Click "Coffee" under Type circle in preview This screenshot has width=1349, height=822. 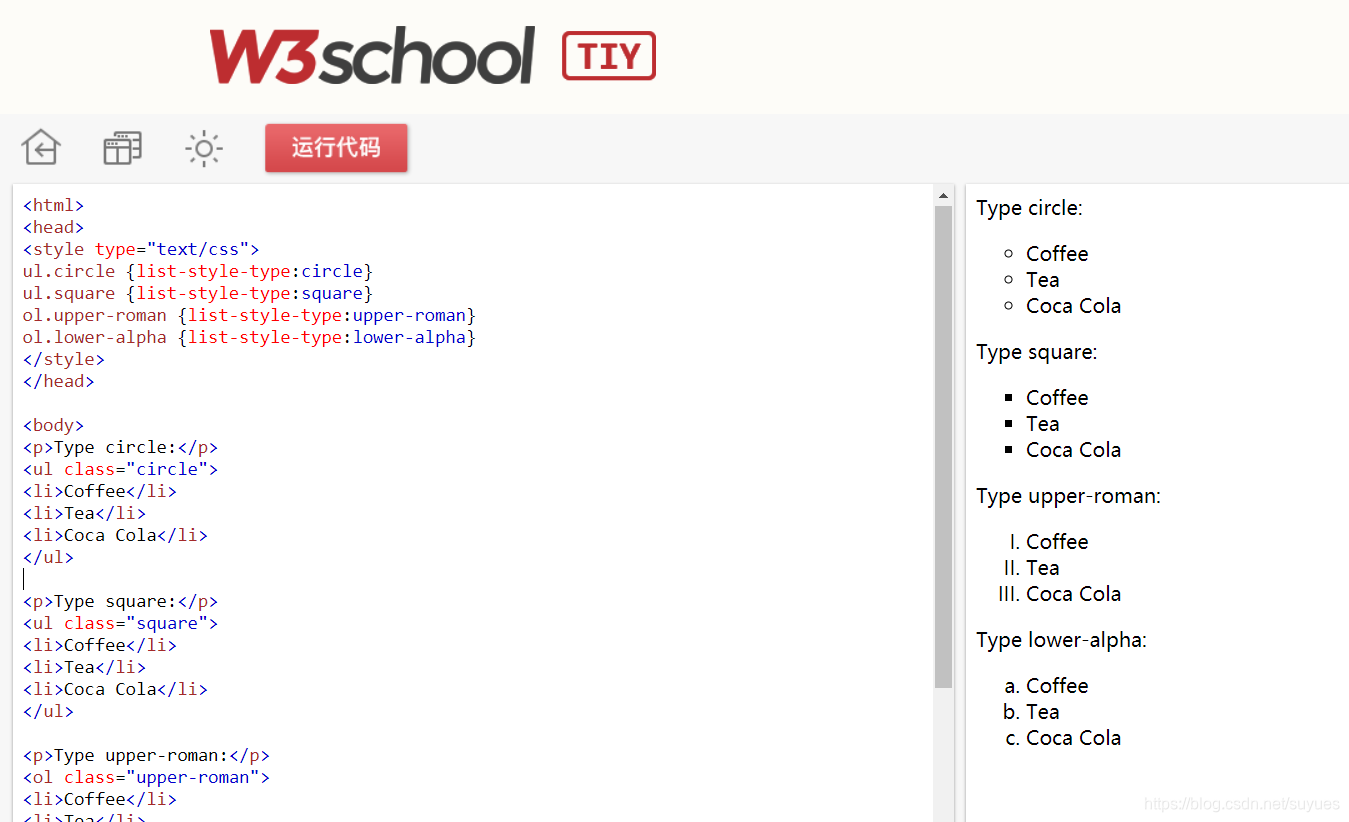point(1057,254)
